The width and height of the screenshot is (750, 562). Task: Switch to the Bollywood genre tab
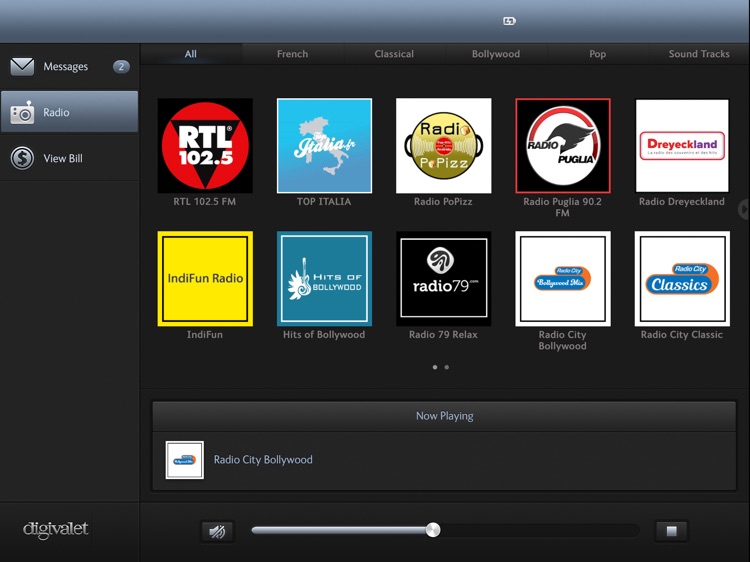[496, 54]
